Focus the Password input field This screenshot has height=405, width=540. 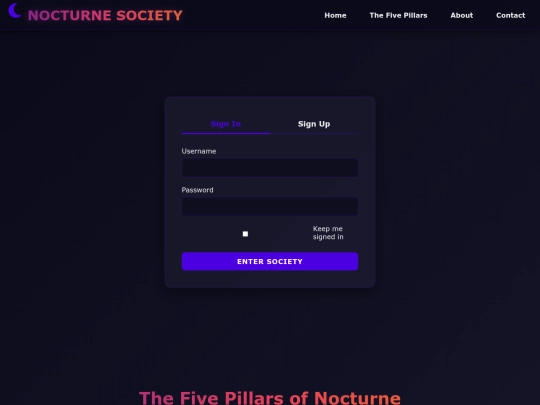click(x=270, y=206)
